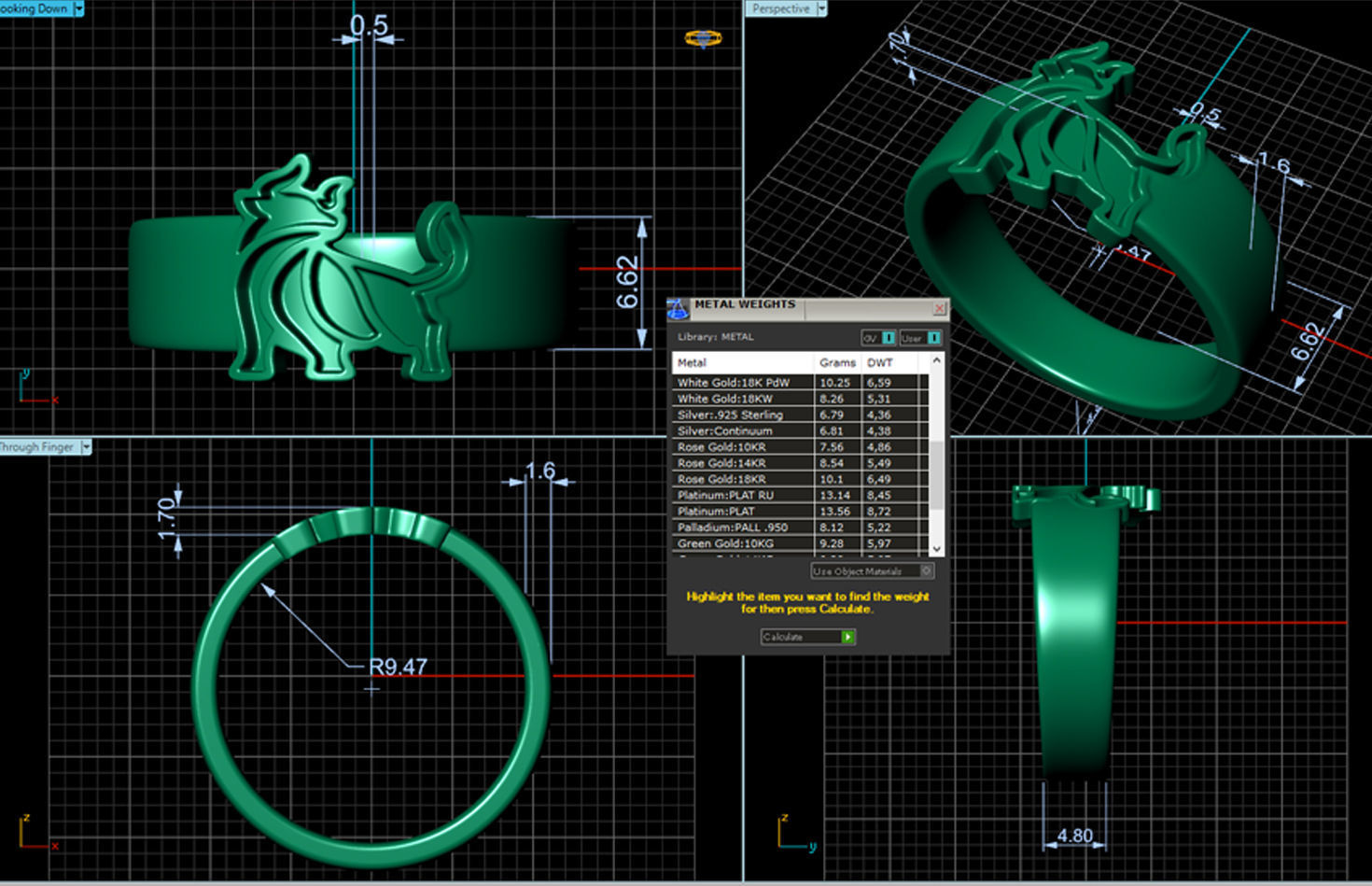Toggle the GV library switch
The width and height of the screenshot is (1372, 886).
tap(878, 338)
